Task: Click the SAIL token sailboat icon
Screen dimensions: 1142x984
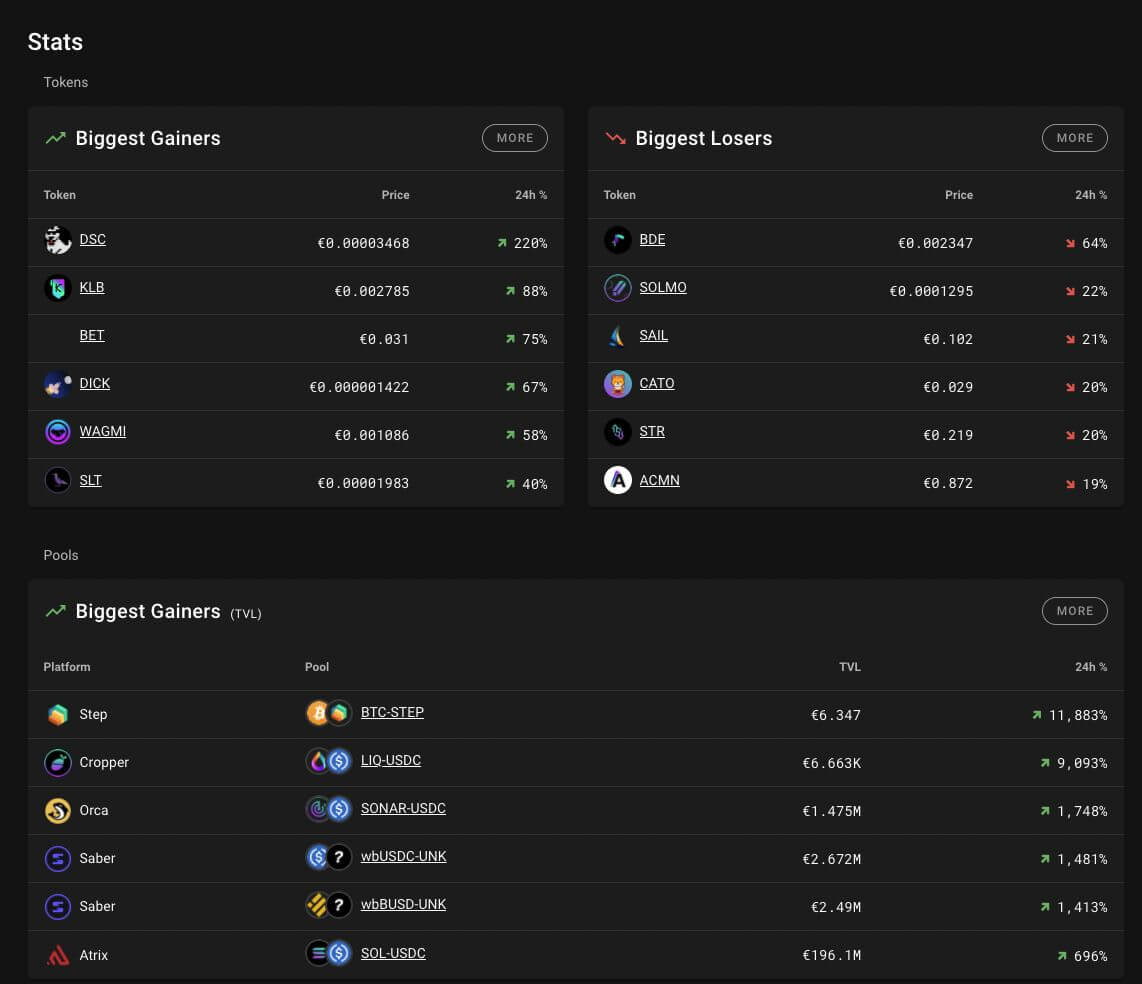Action: [618, 336]
